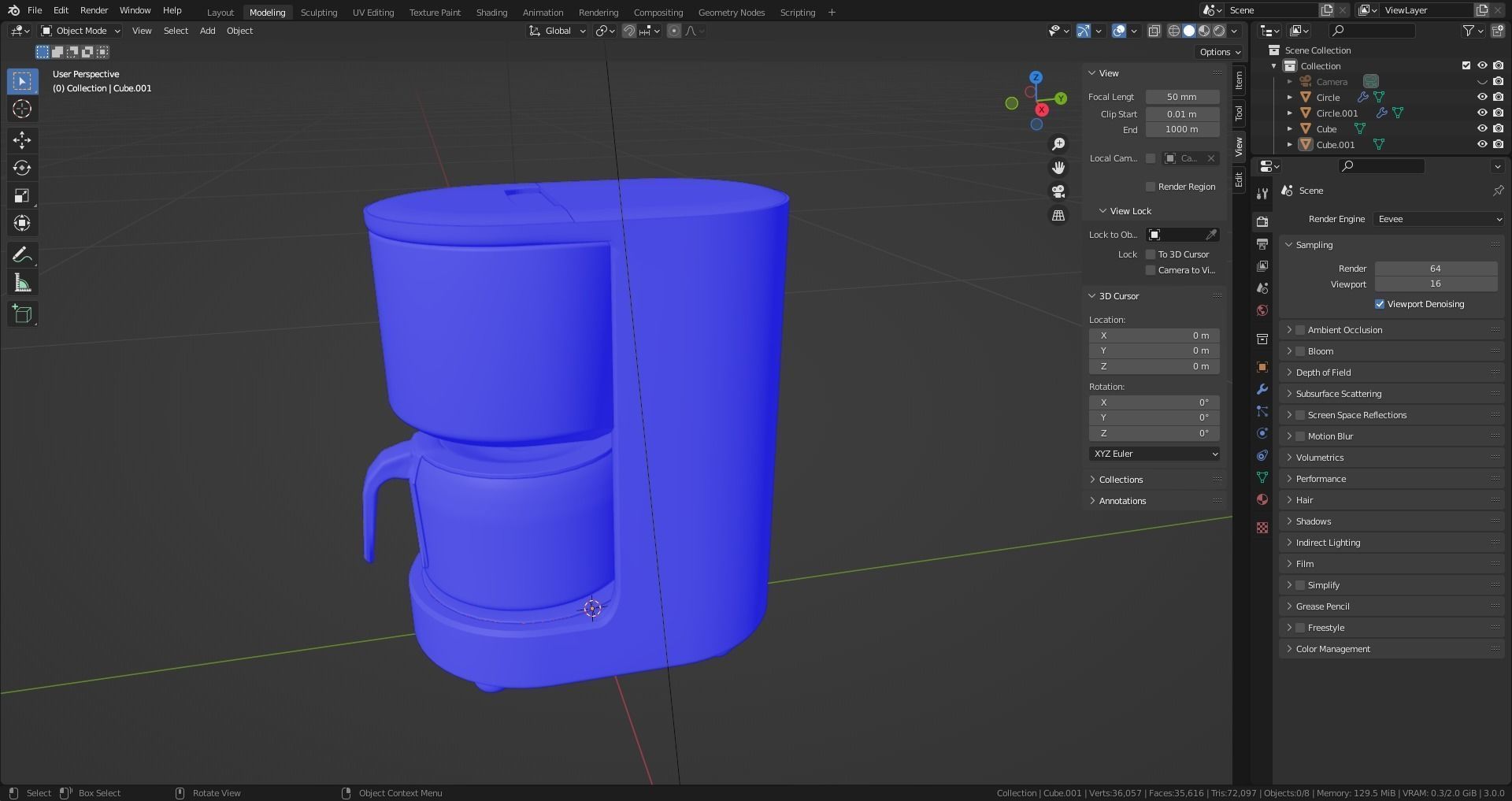Hide Cube.001 object in viewport
This screenshot has height=801, width=1512.
[x=1482, y=144]
